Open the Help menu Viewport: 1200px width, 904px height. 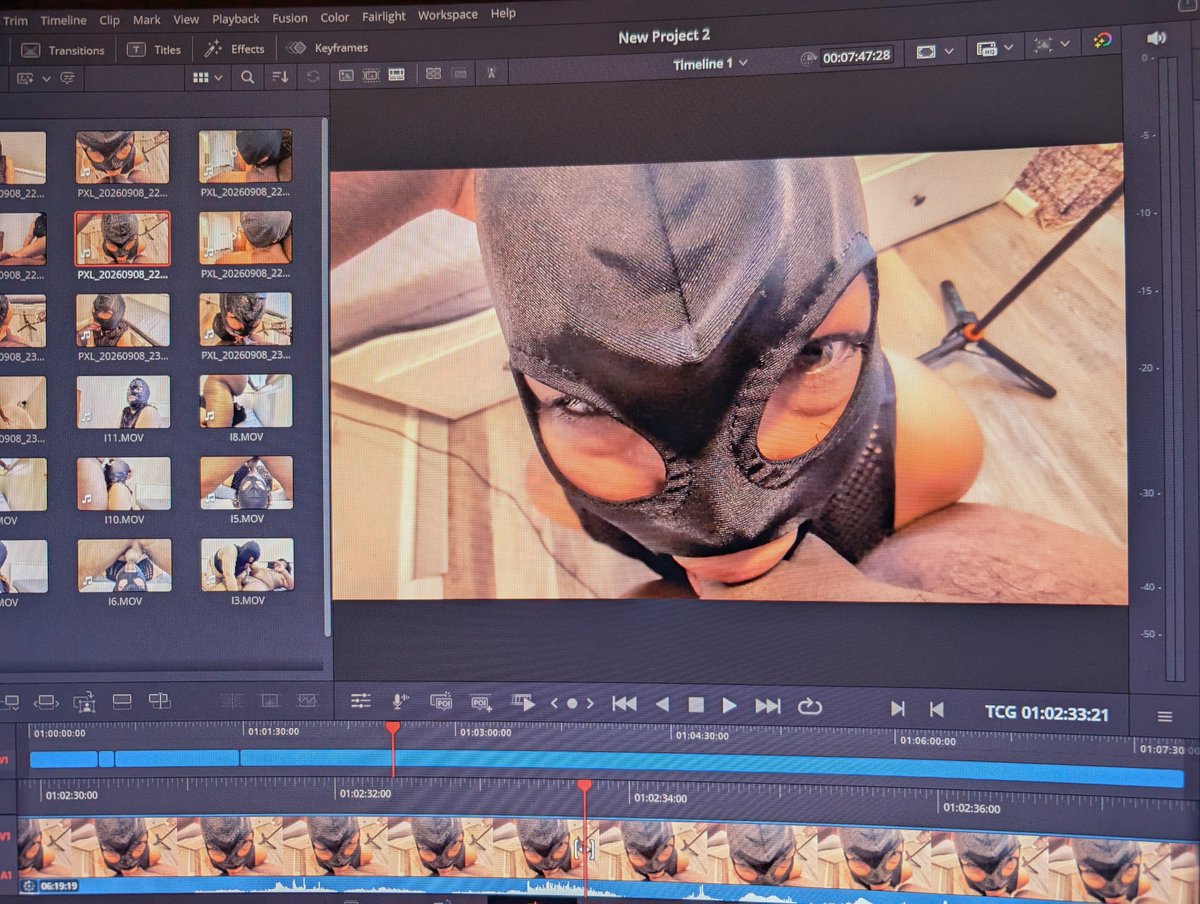coord(504,13)
